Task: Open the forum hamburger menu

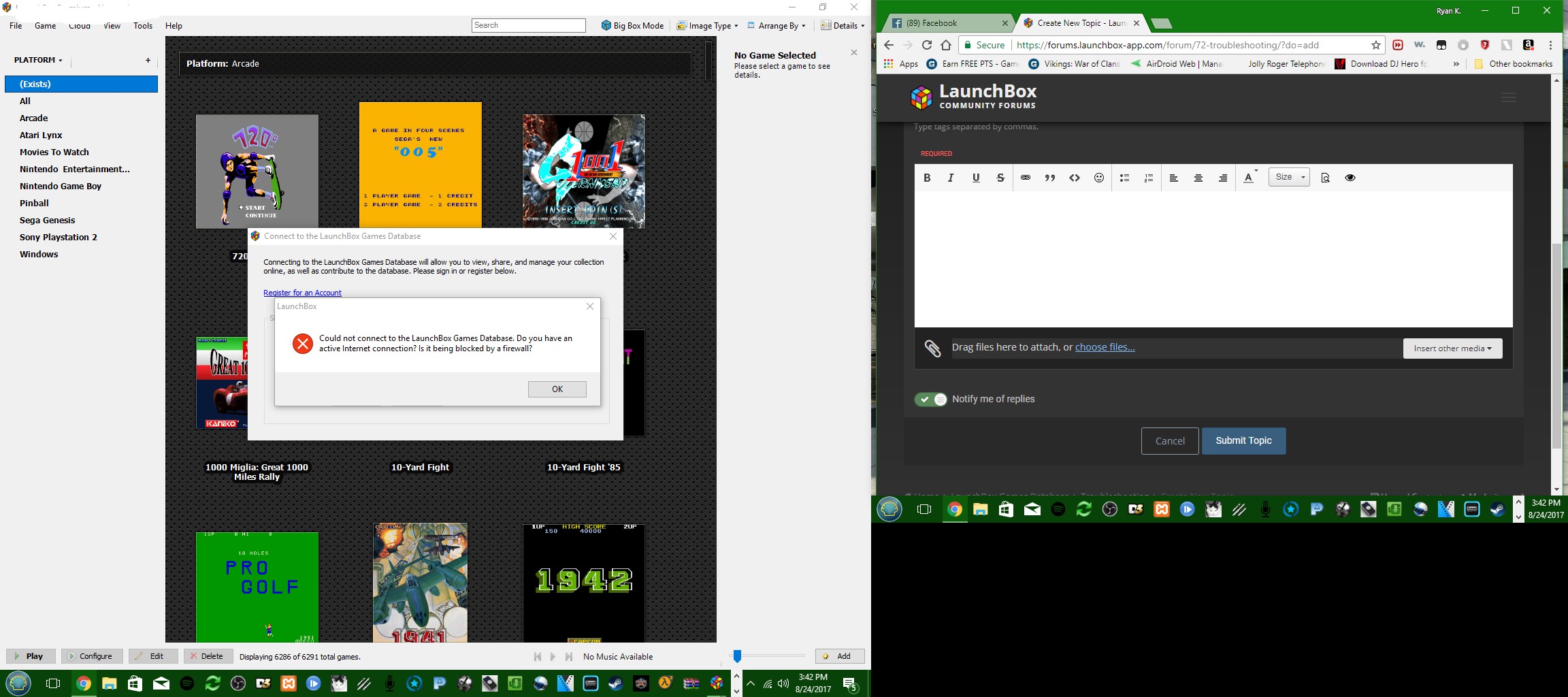Action: 1508,97
